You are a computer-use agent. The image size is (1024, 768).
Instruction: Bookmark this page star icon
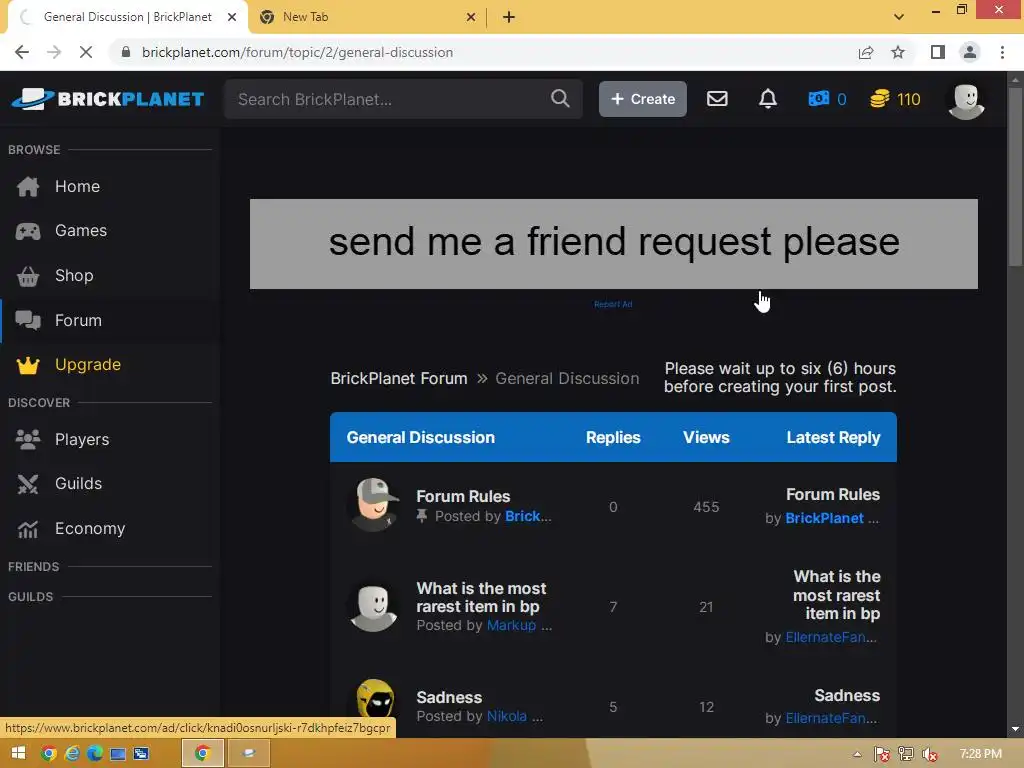coord(898,52)
